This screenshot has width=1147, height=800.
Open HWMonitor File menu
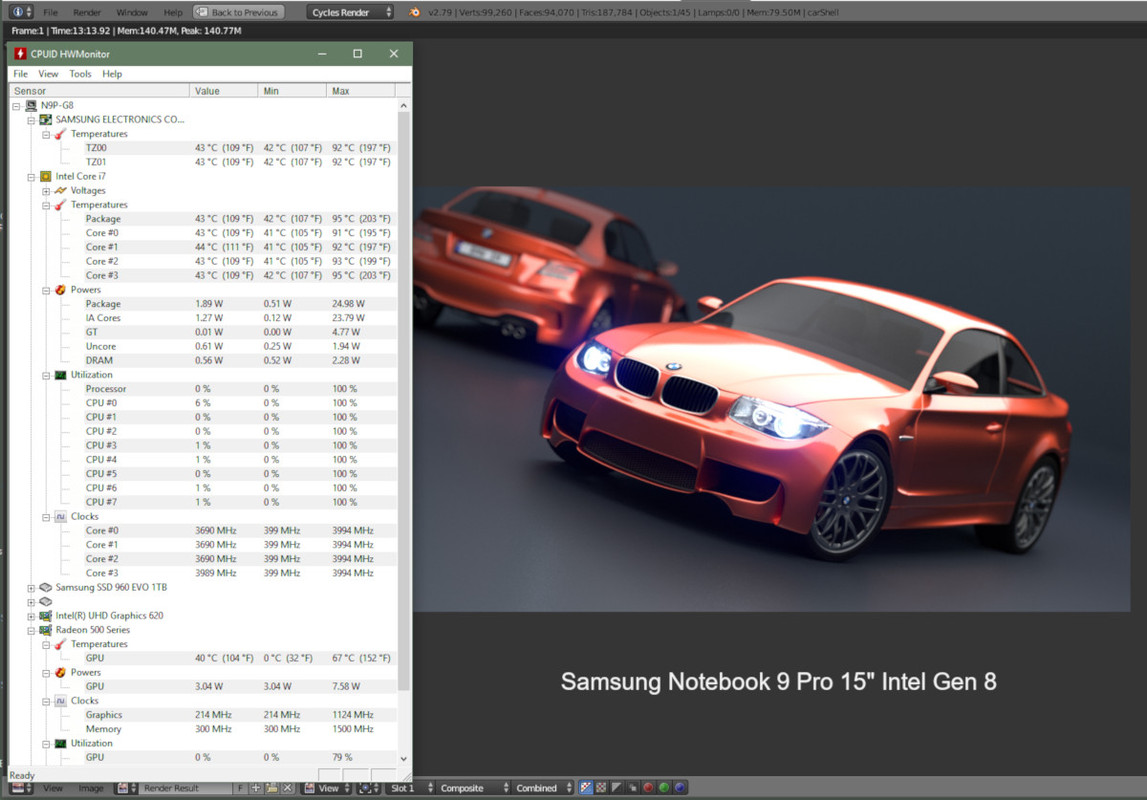(x=20, y=74)
